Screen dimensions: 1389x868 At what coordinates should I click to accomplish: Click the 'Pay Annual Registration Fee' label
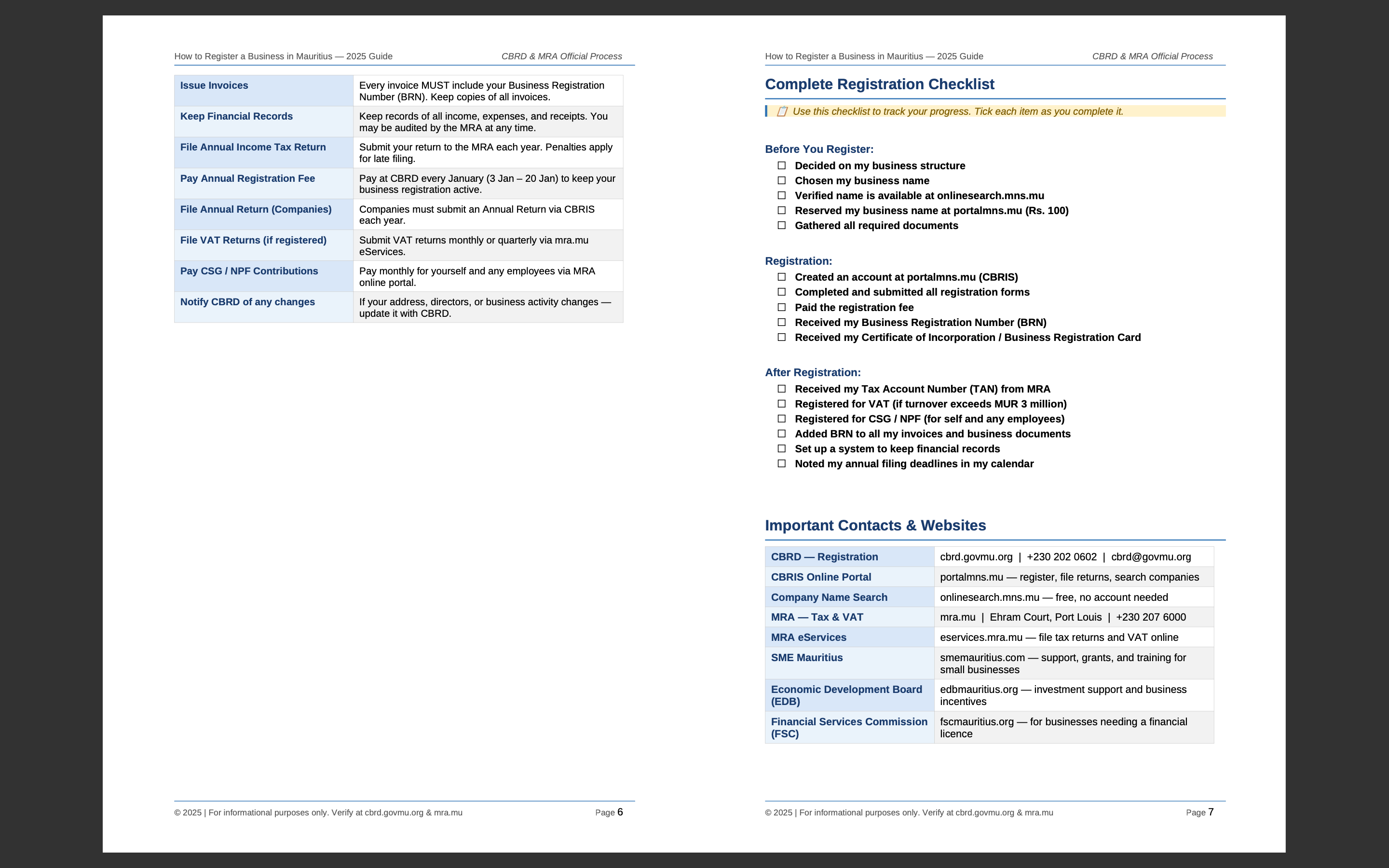[247, 178]
